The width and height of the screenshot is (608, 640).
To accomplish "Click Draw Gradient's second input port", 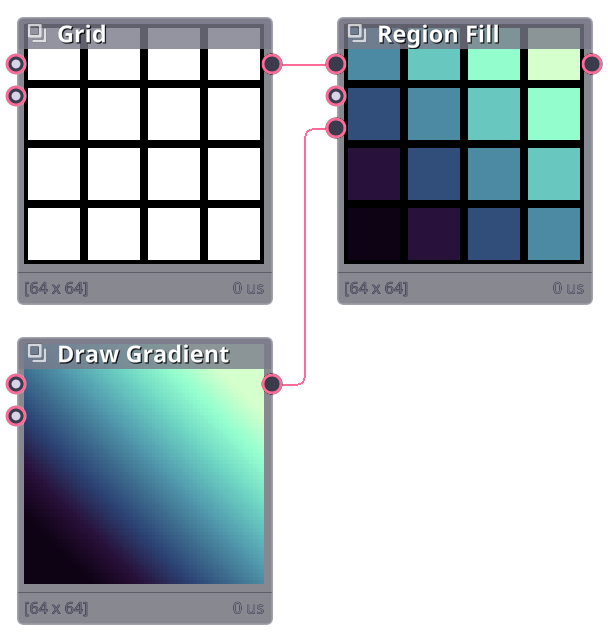I will (x=16, y=416).
